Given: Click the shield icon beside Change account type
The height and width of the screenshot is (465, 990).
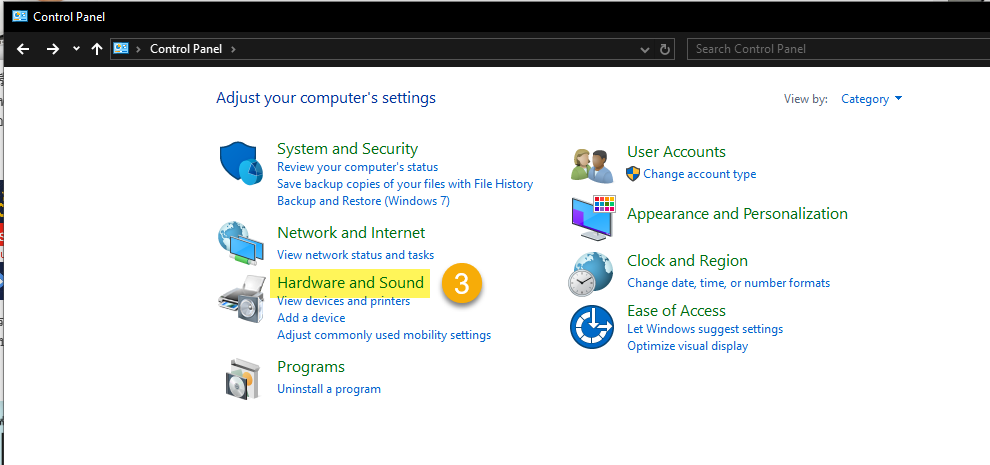Looking at the screenshot, I should point(633,174).
